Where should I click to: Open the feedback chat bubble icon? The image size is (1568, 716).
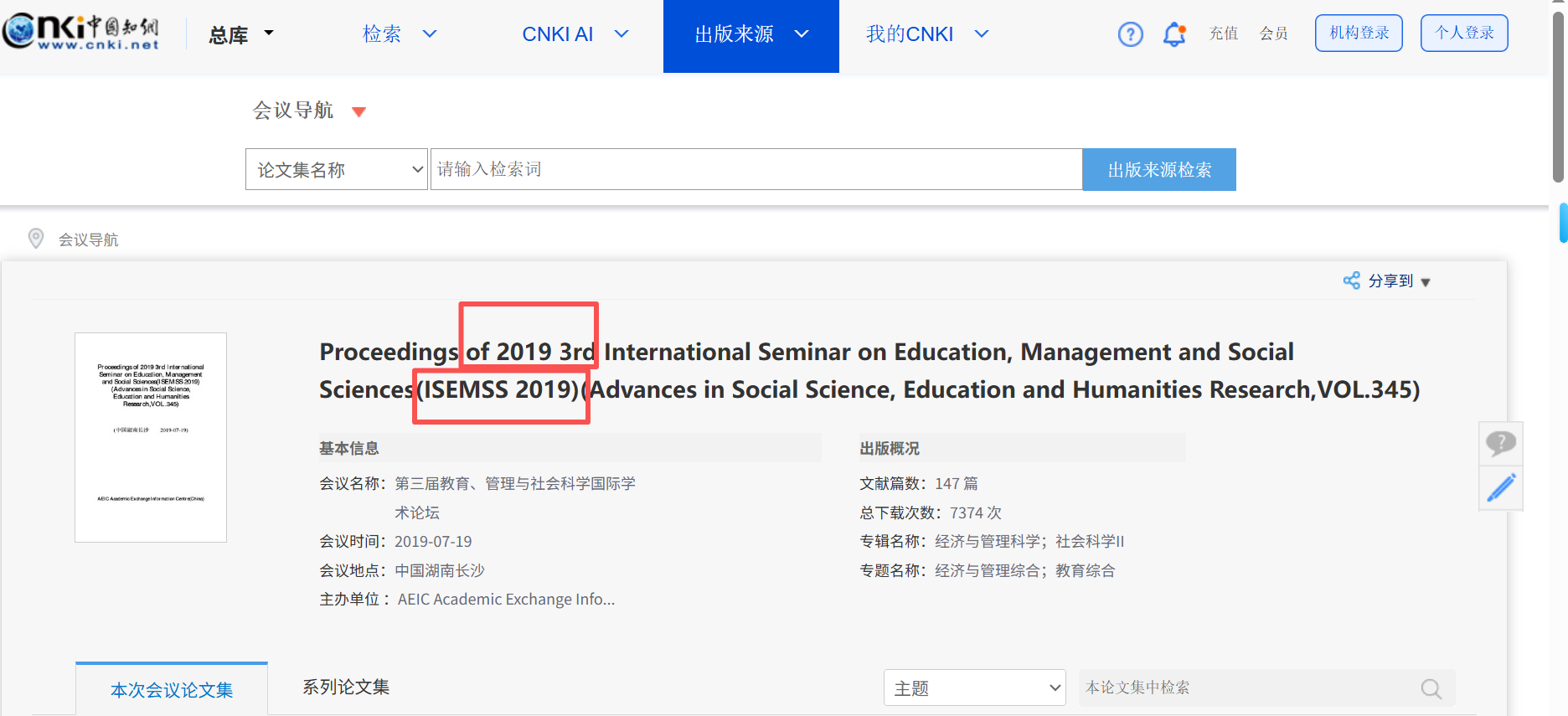point(1500,443)
